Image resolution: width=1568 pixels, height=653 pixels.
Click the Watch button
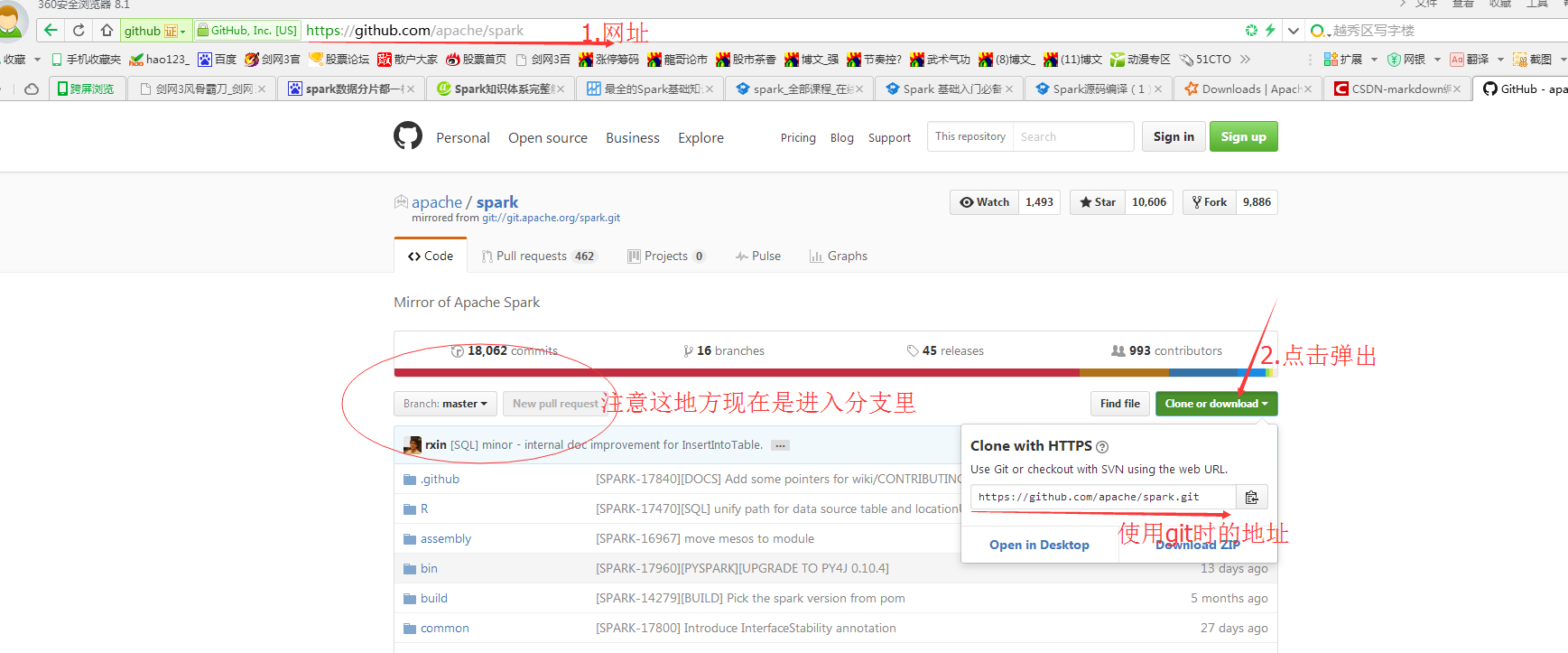(x=984, y=202)
